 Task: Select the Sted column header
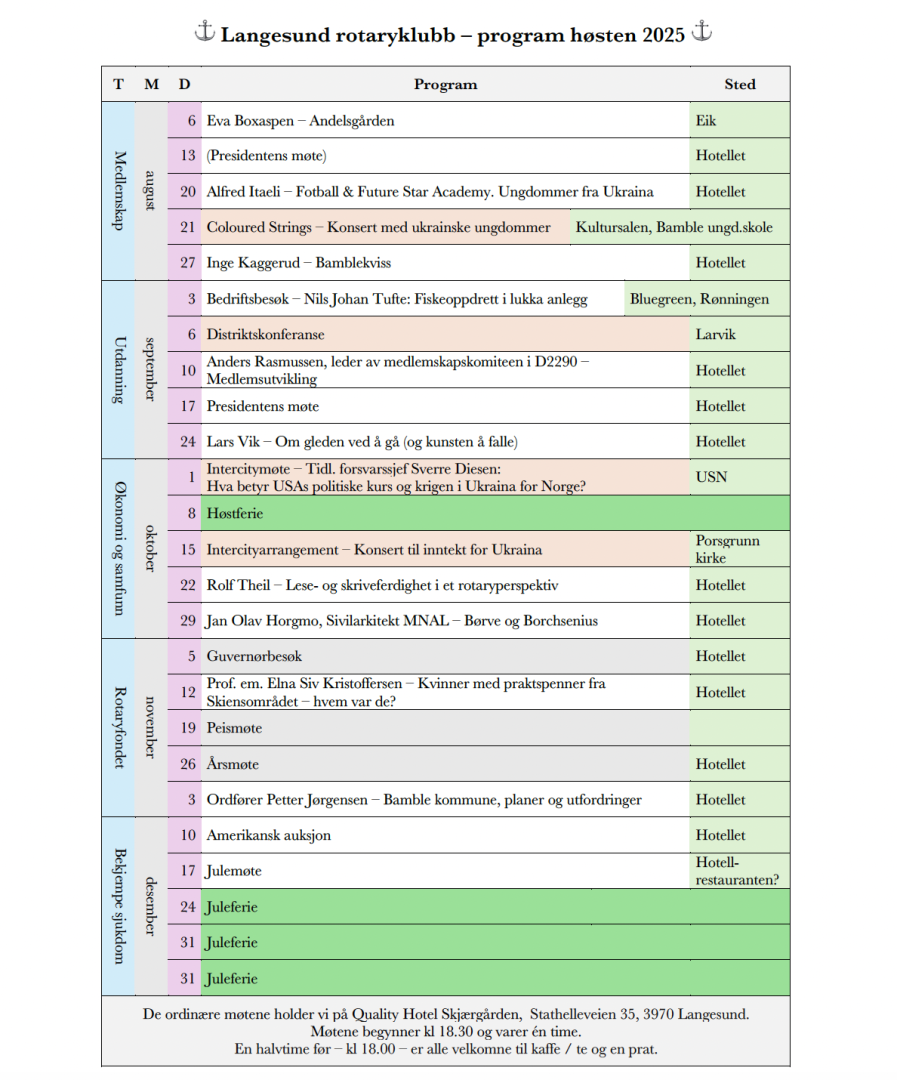click(x=739, y=84)
